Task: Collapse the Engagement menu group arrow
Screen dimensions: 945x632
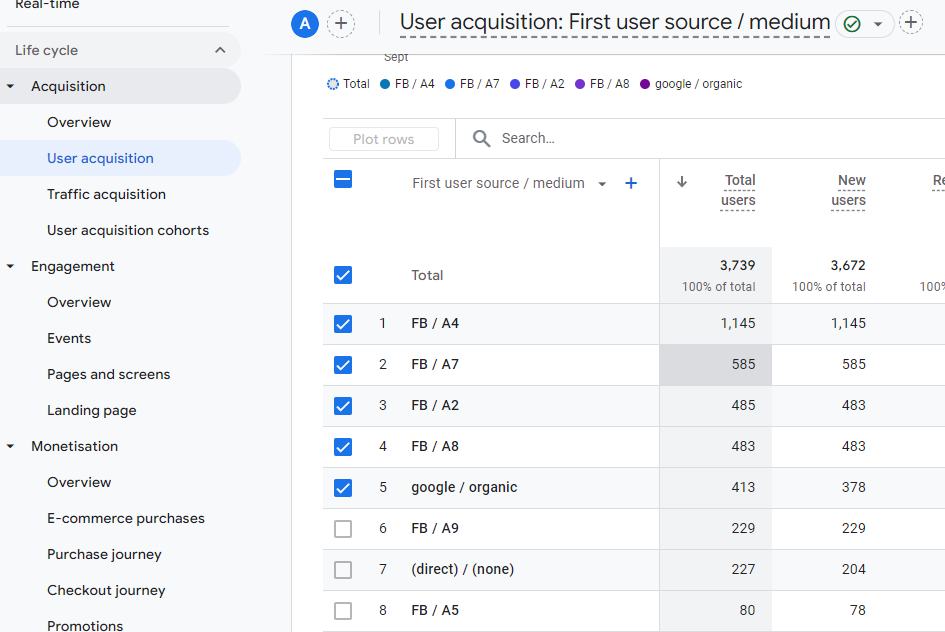Action: click(11, 266)
